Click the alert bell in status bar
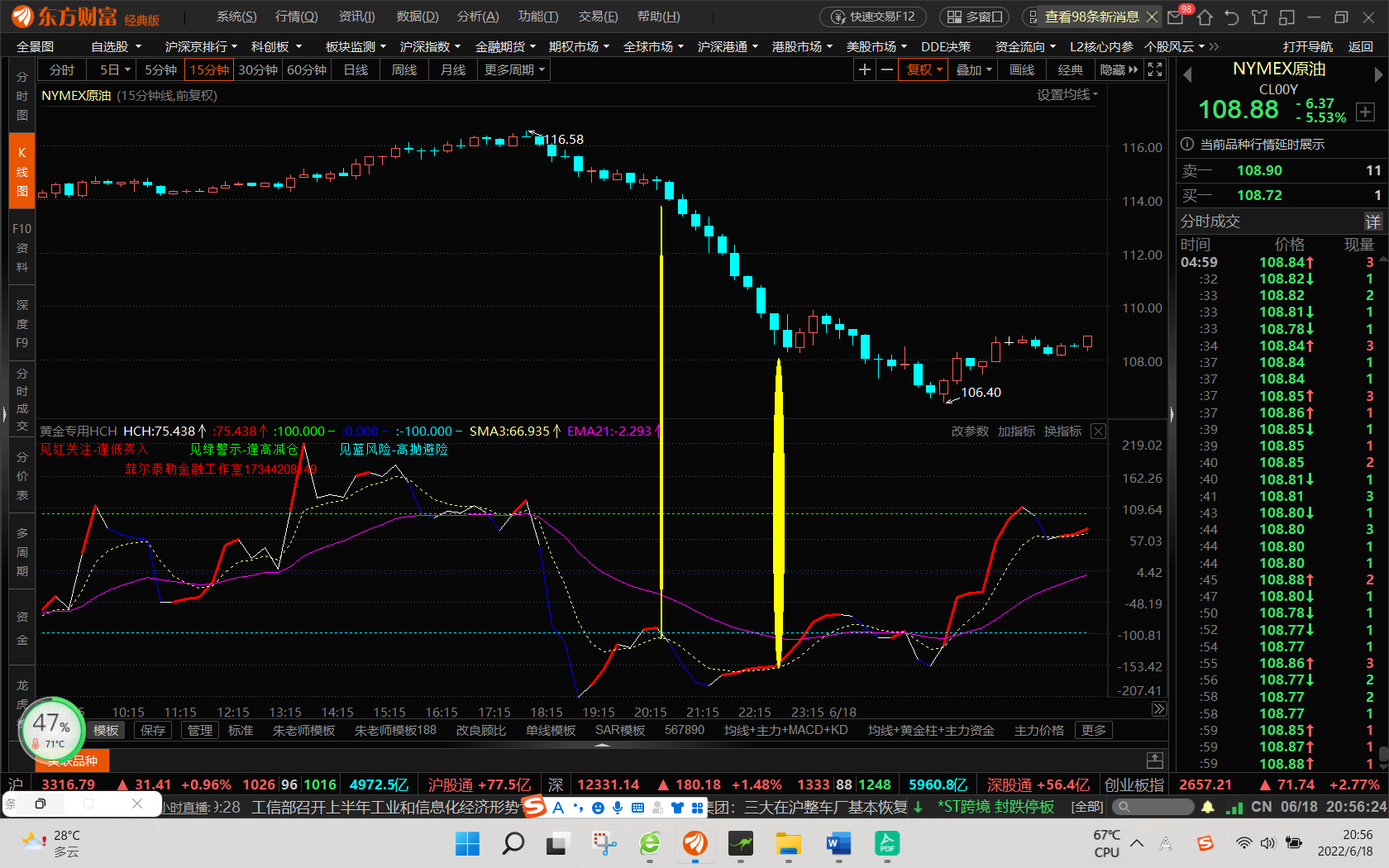 click(x=1208, y=807)
